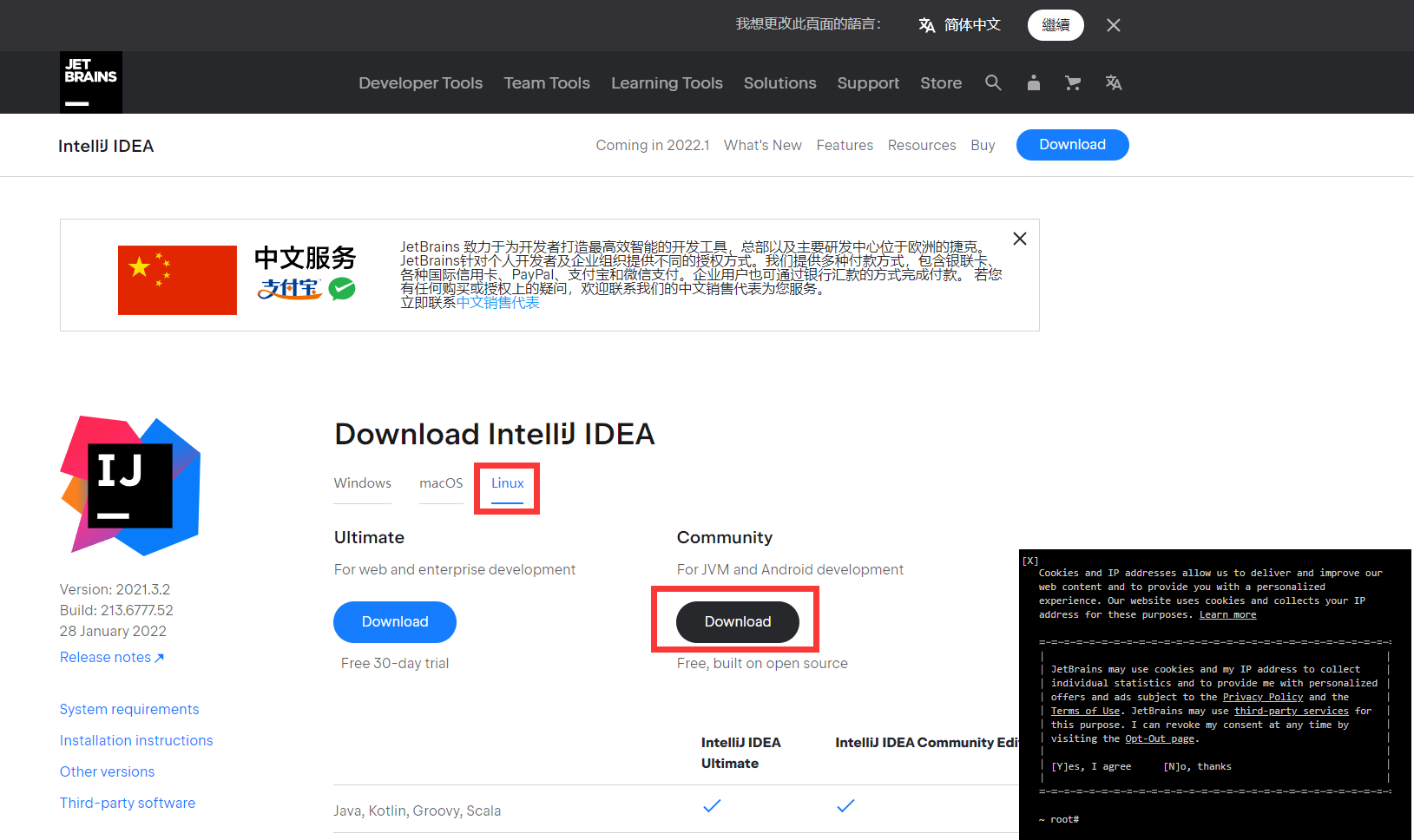Screen dimensions: 1414x840
Task: Open System requirements link
Action: (x=129, y=709)
